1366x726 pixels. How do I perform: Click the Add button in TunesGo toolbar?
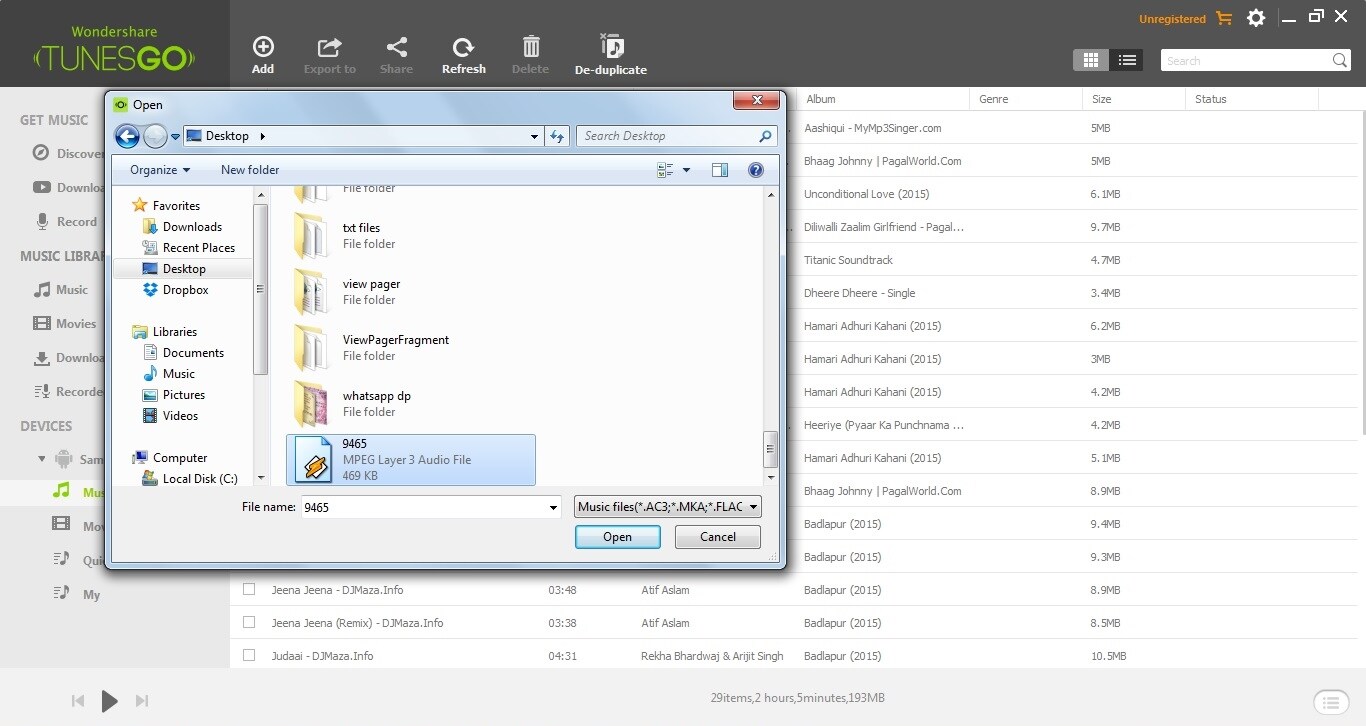point(263,55)
